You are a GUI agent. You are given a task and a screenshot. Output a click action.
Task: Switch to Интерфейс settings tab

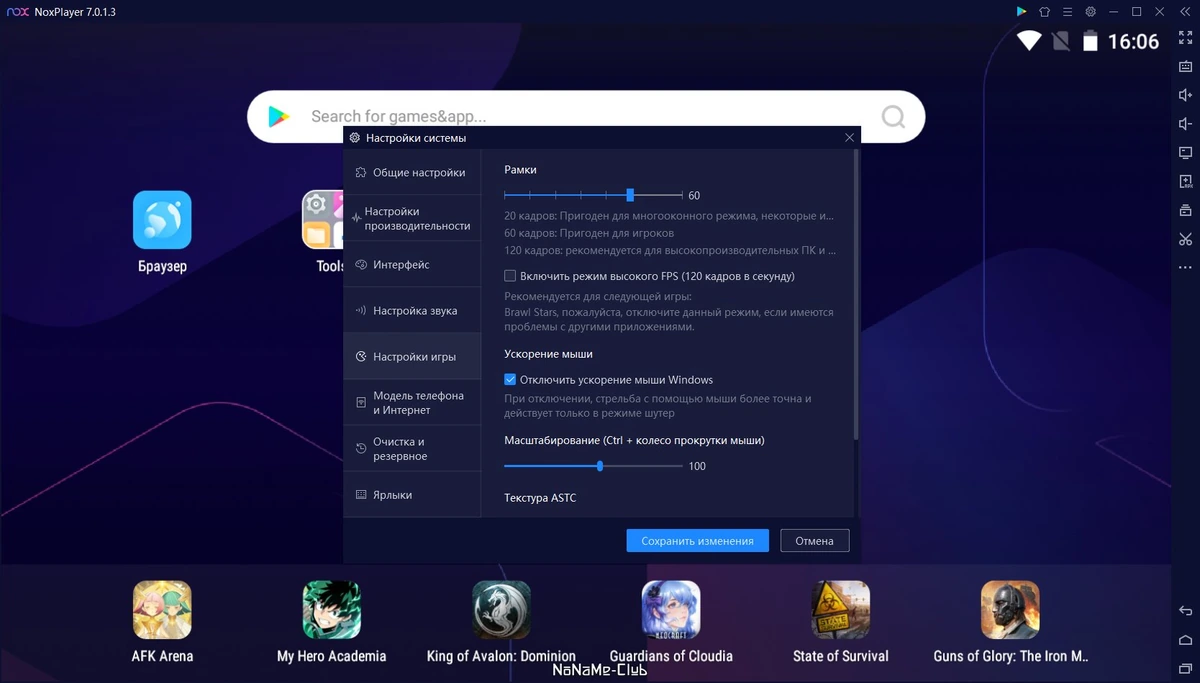[412, 265]
